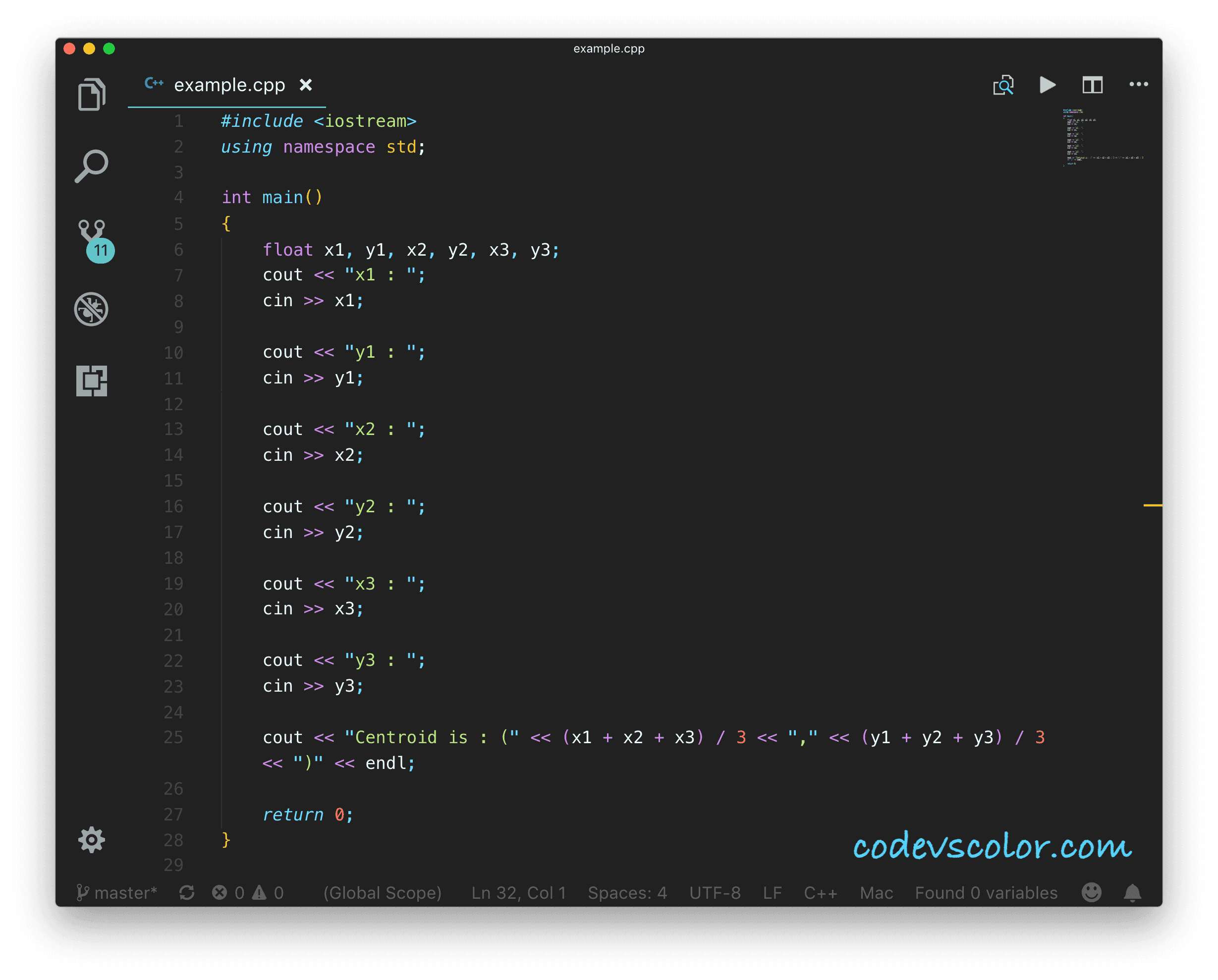Viewport: 1218px width, 980px height.
Task: Click the Run code play button
Action: [x=1047, y=85]
